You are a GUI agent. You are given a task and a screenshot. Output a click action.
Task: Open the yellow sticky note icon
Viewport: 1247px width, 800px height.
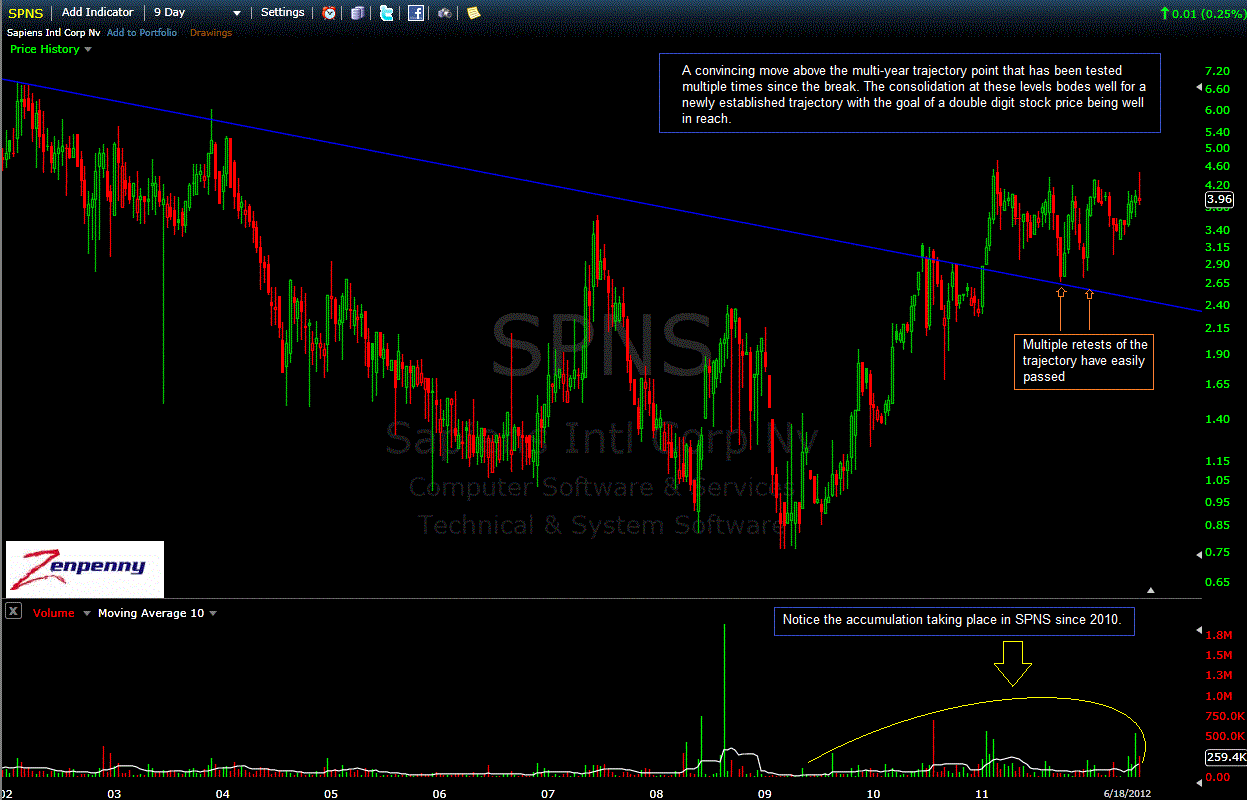coord(473,13)
